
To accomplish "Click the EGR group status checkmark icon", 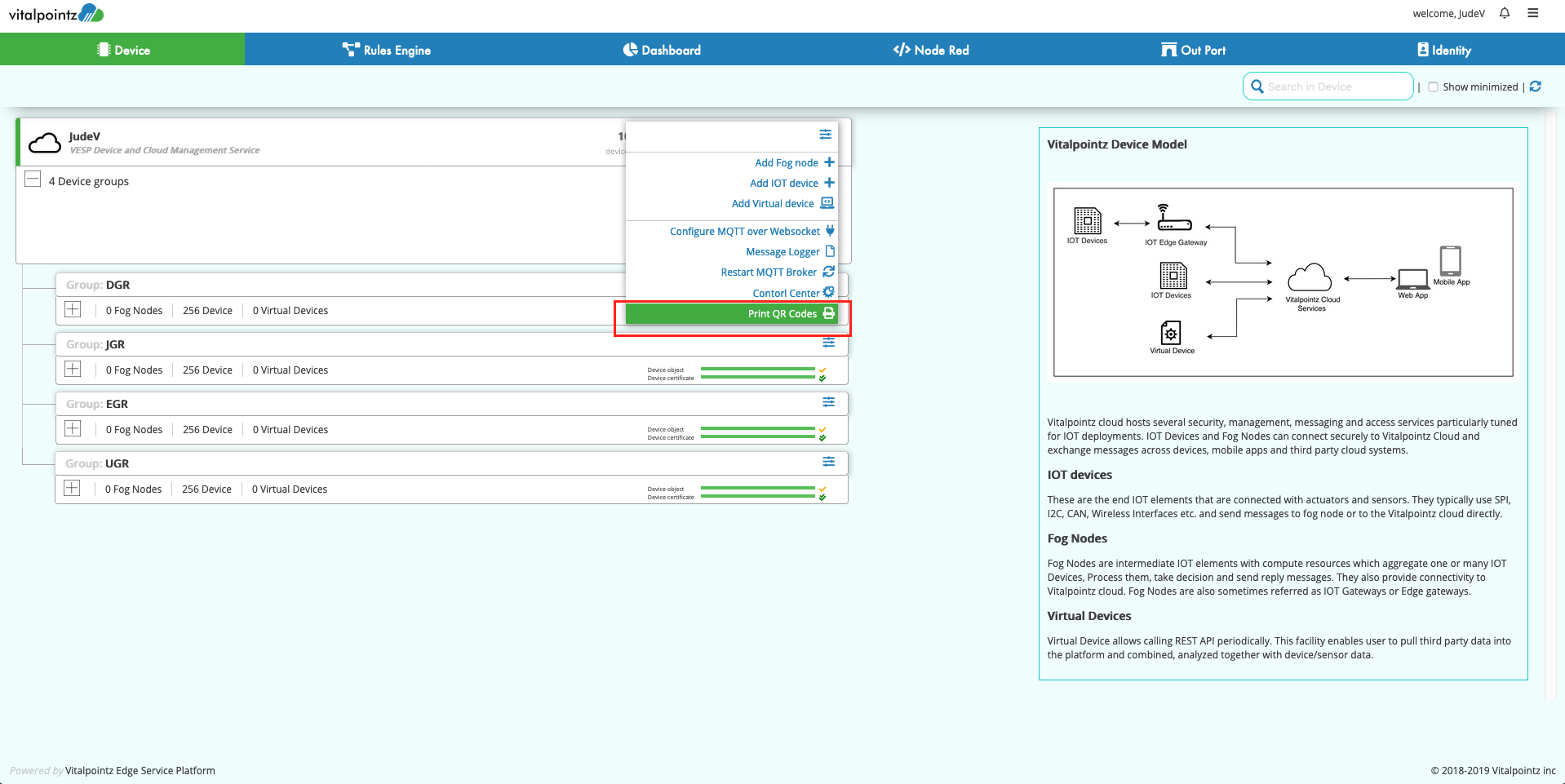I will (822, 434).
